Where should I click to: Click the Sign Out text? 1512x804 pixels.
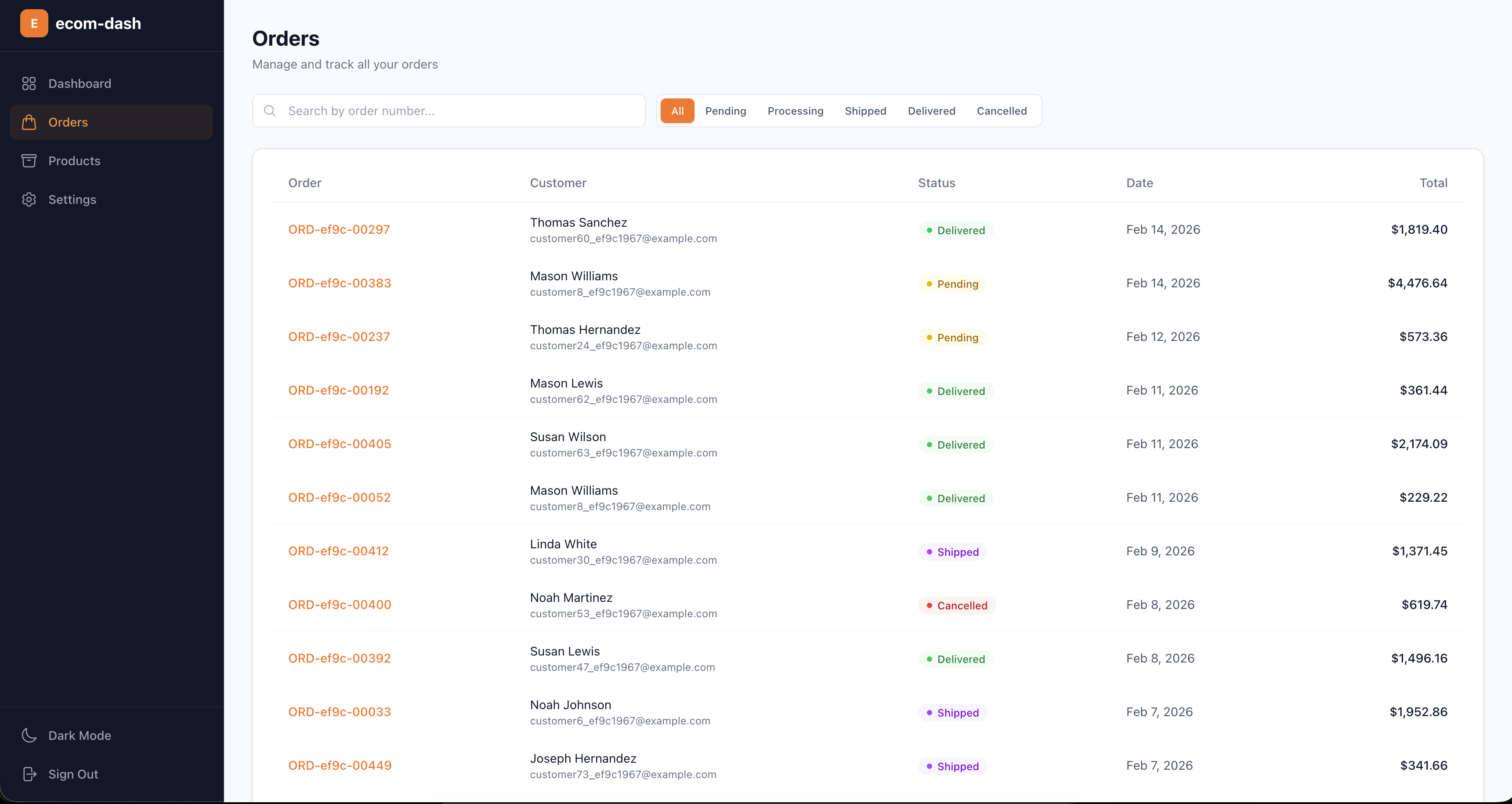tap(73, 774)
